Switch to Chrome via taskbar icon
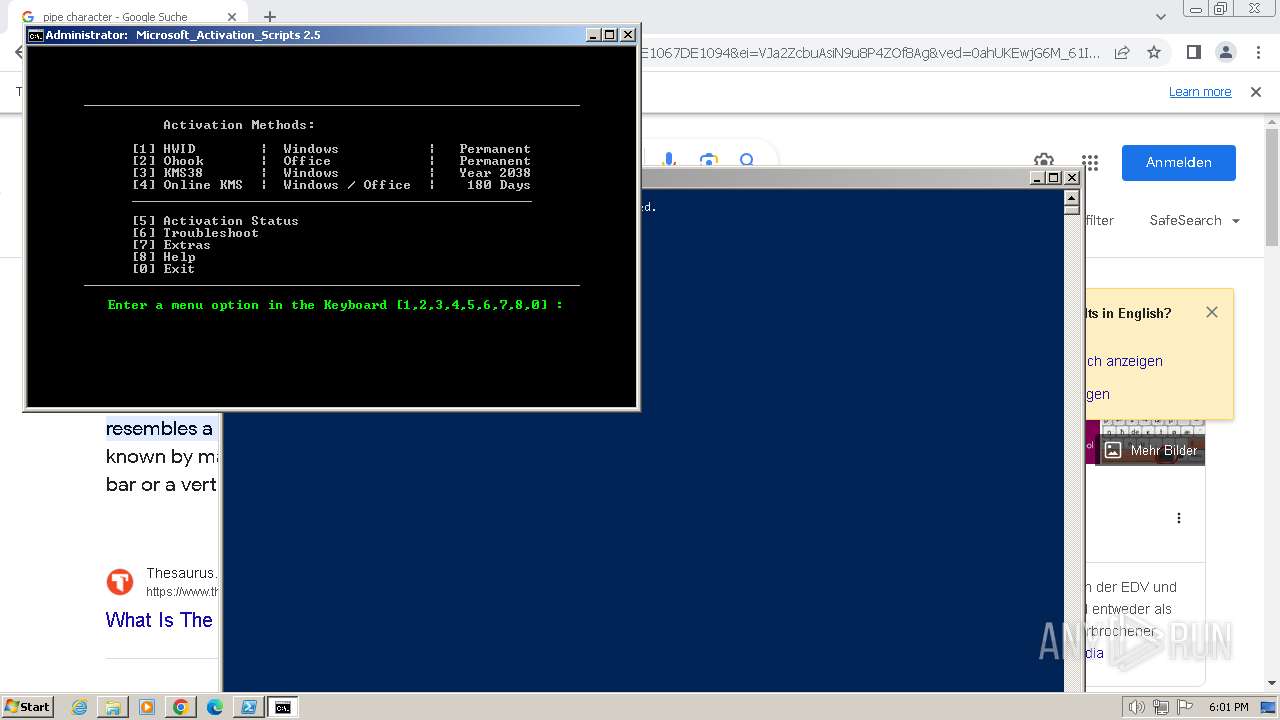 pos(181,707)
